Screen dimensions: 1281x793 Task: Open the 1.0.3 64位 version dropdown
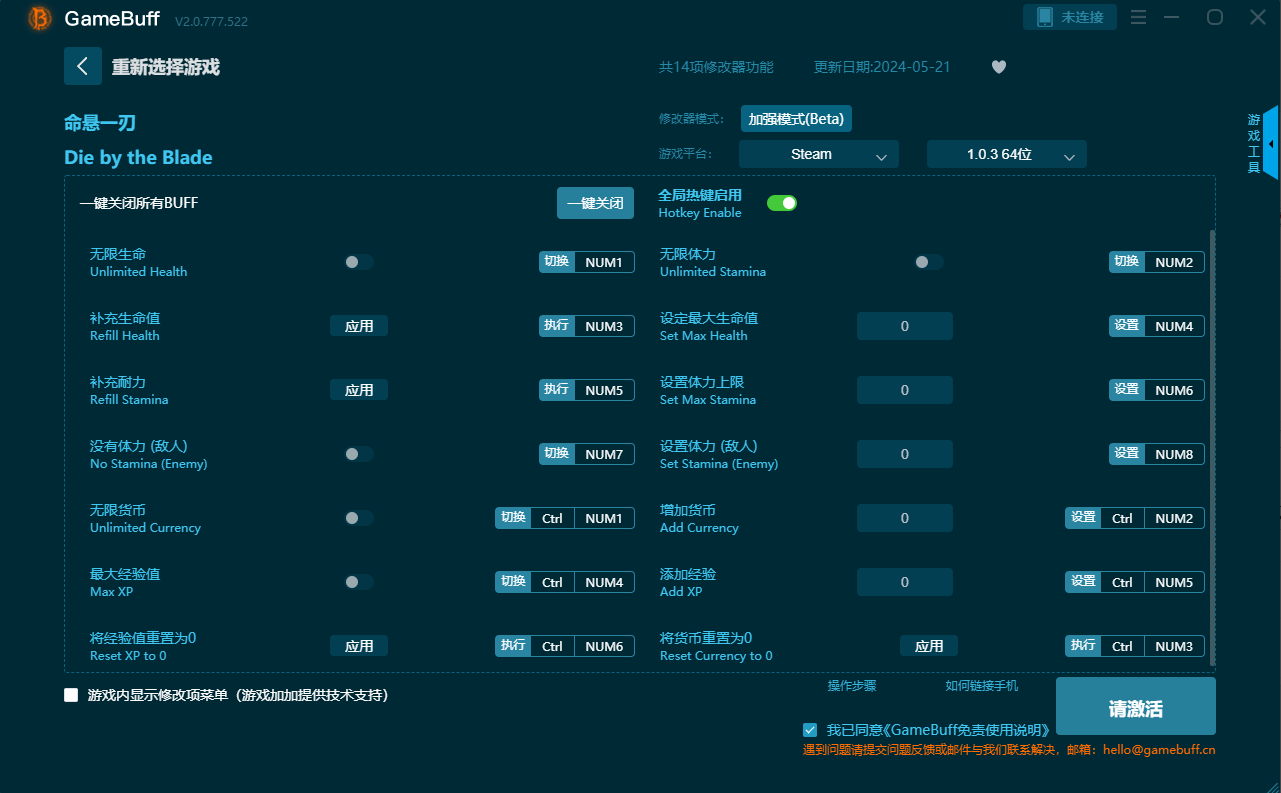(x=1007, y=154)
